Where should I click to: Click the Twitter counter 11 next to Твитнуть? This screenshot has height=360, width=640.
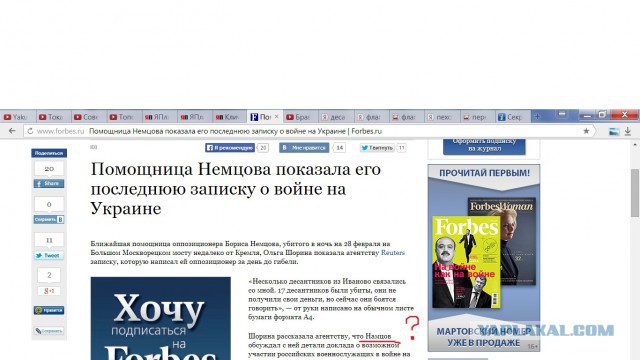click(x=402, y=148)
